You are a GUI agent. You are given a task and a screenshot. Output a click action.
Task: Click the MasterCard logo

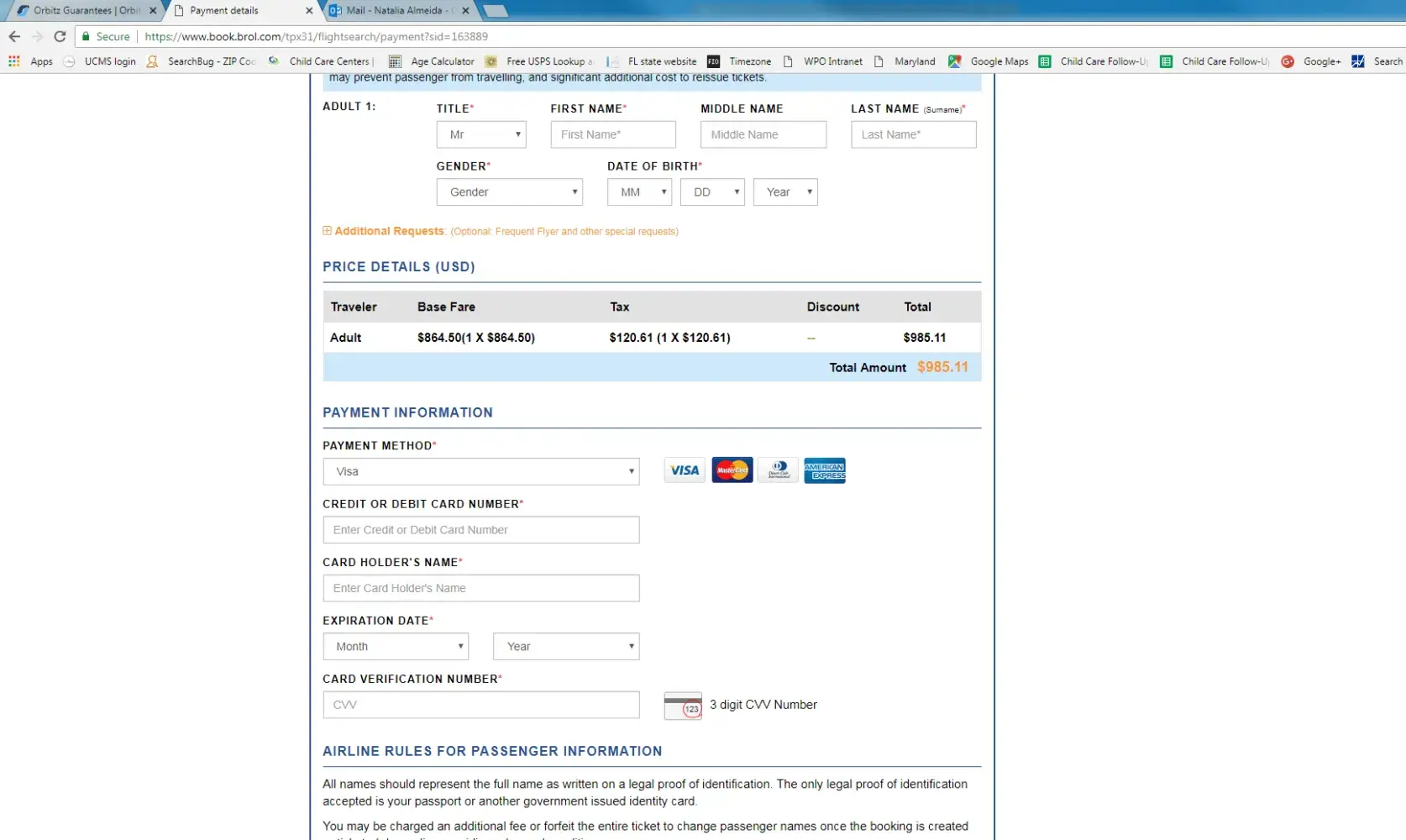pos(732,470)
